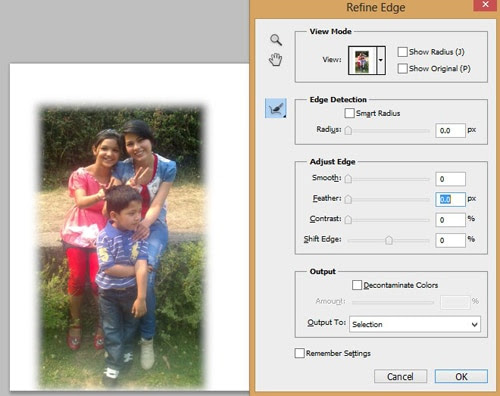Toggle the Remember Settings checkbox
Viewport: 500px width, 396px height.
[x=299, y=353]
